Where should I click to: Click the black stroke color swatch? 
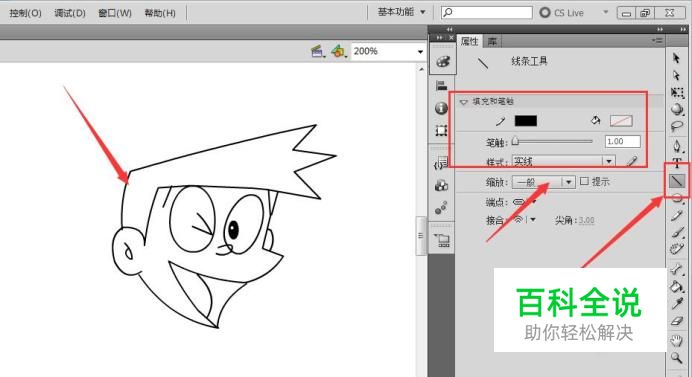click(x=526, y=121)
